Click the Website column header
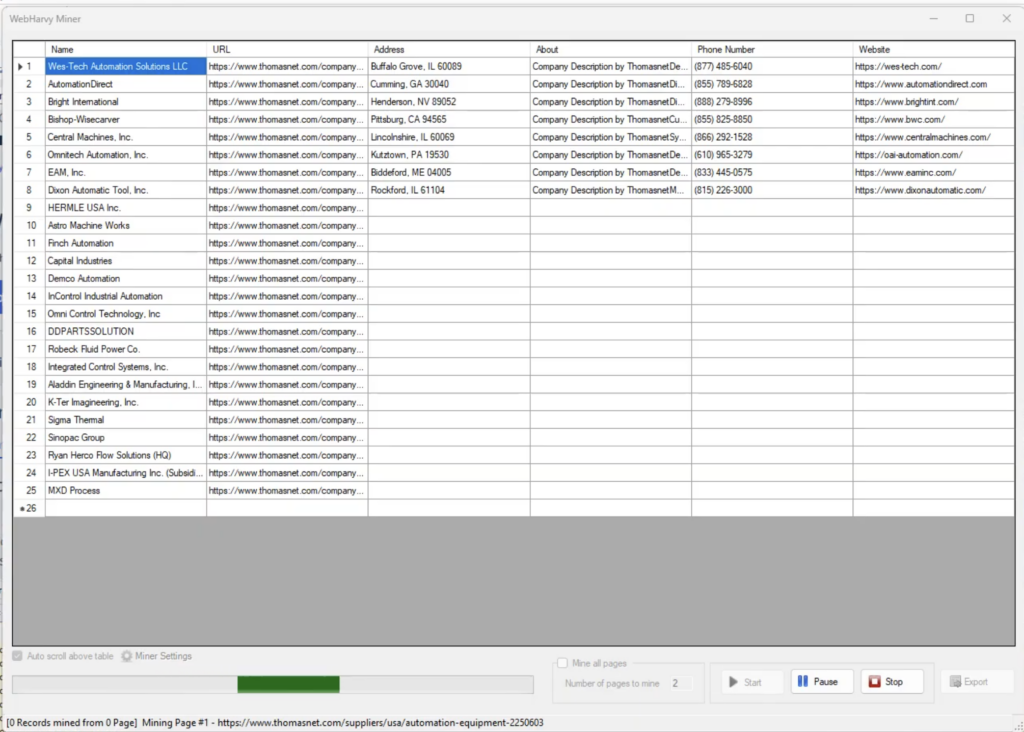Image resolution: width=1024 pixels, height=732 pixels. [932, 49]
